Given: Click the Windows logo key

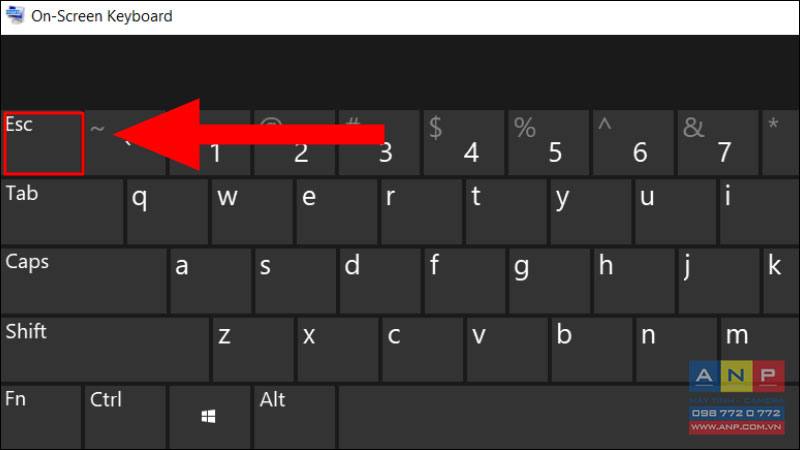Looking at the screenshot, I should tap(209, 417).
